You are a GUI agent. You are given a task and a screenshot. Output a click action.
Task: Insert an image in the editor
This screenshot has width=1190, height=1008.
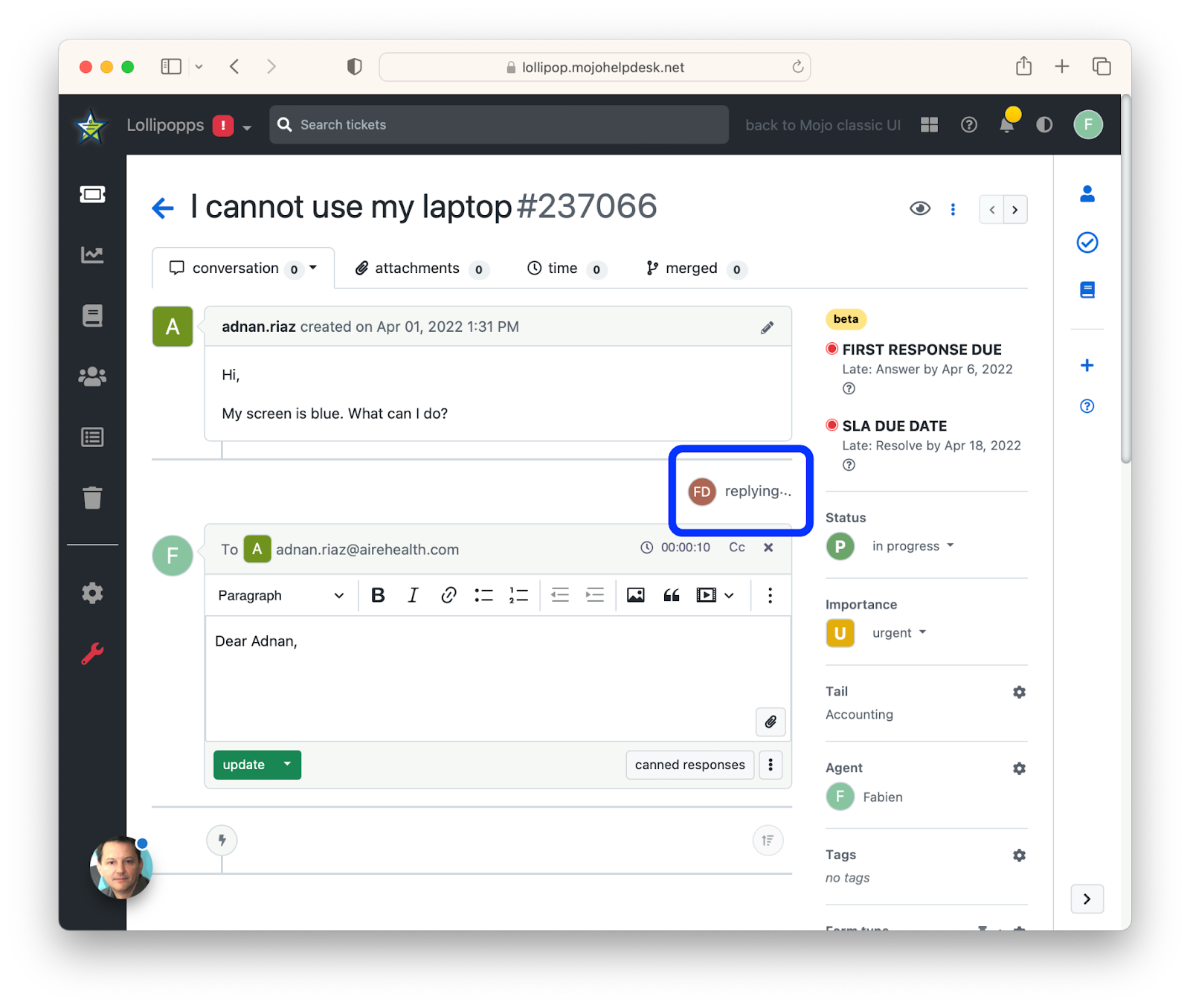tap(636, 595)
